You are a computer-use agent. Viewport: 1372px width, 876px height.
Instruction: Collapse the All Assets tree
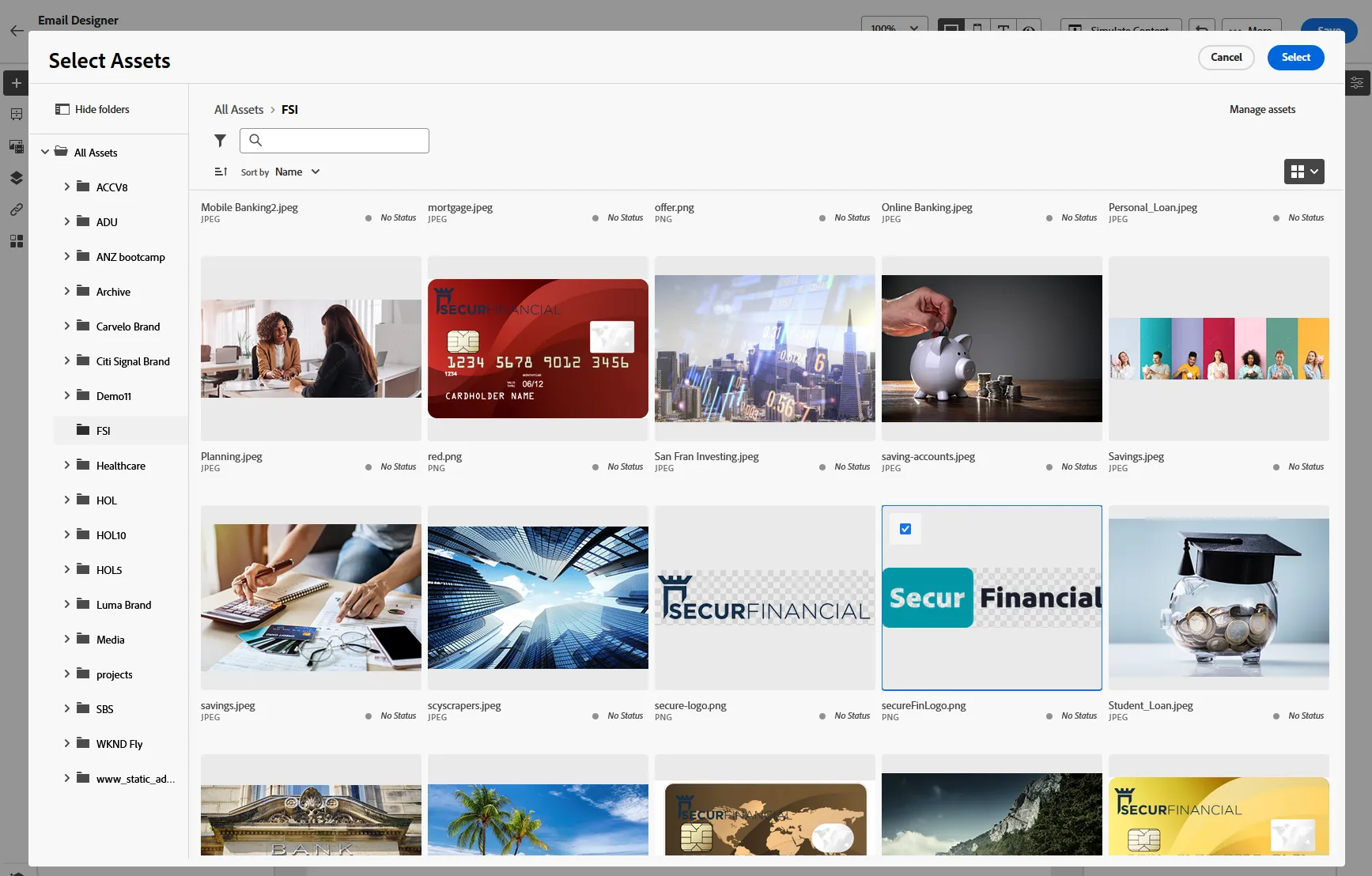(45, 152)
